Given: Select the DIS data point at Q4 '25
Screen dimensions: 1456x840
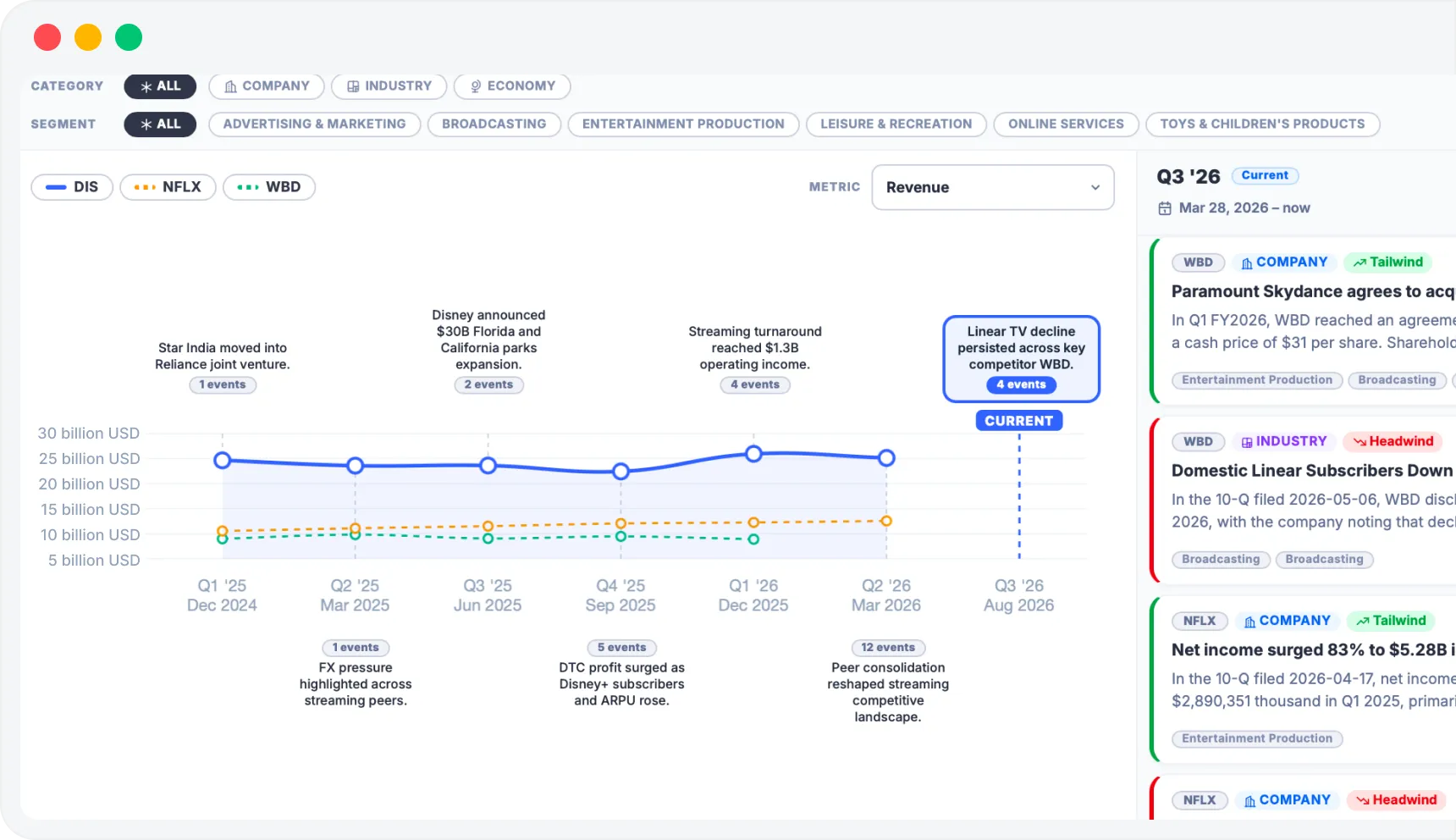Looking at the screenshot, I should coord(621,471).
